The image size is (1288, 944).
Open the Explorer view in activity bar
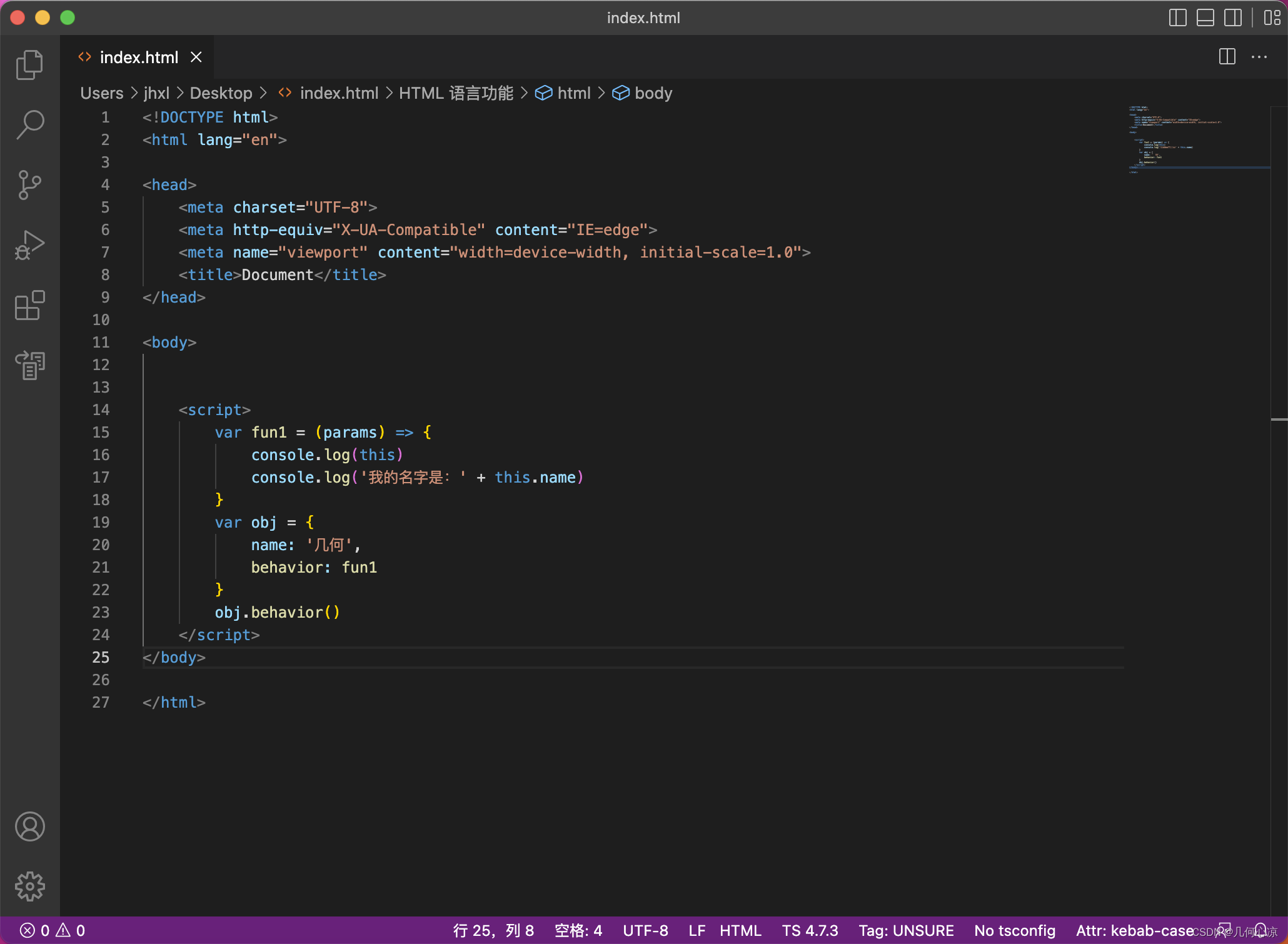click(x=29, y=65)
